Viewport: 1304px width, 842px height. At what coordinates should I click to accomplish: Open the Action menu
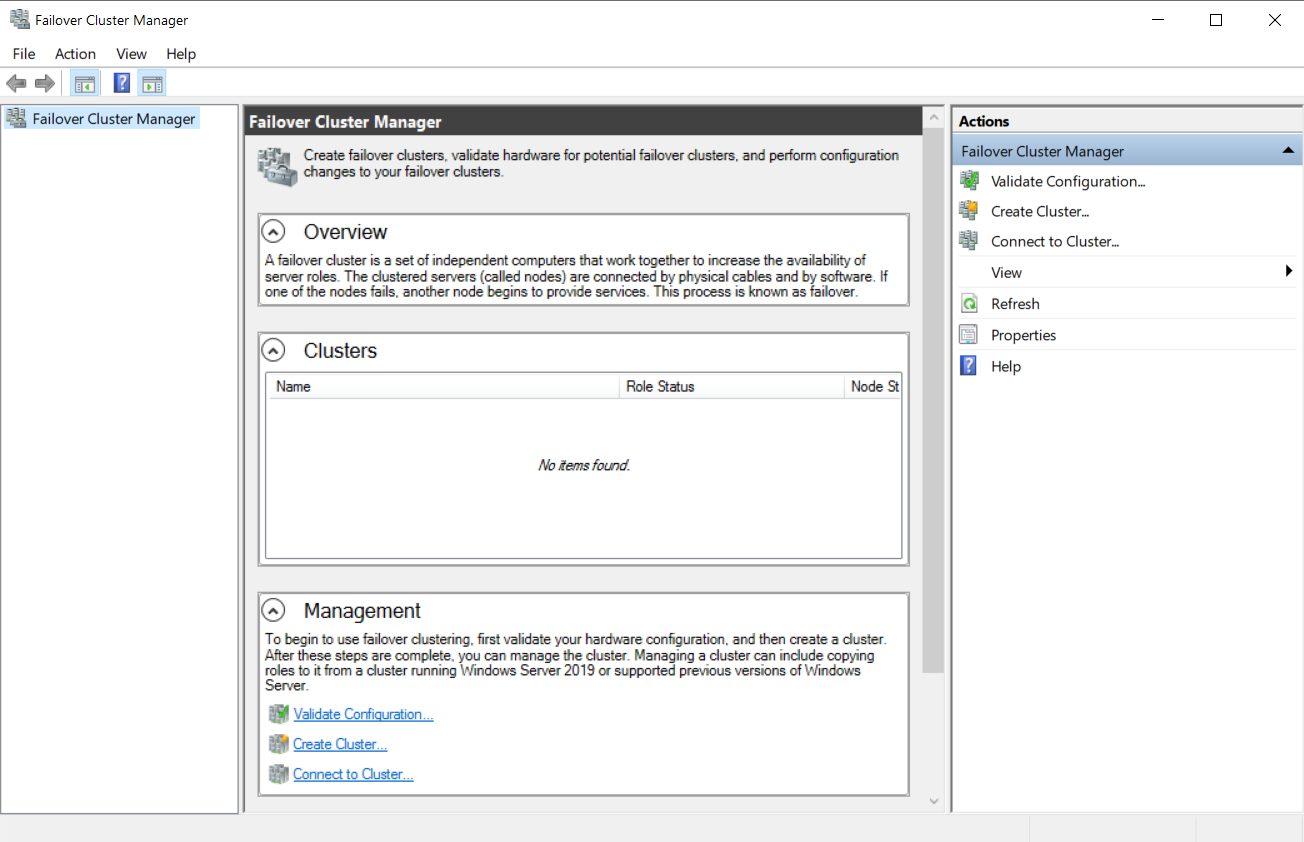(75, 54)
